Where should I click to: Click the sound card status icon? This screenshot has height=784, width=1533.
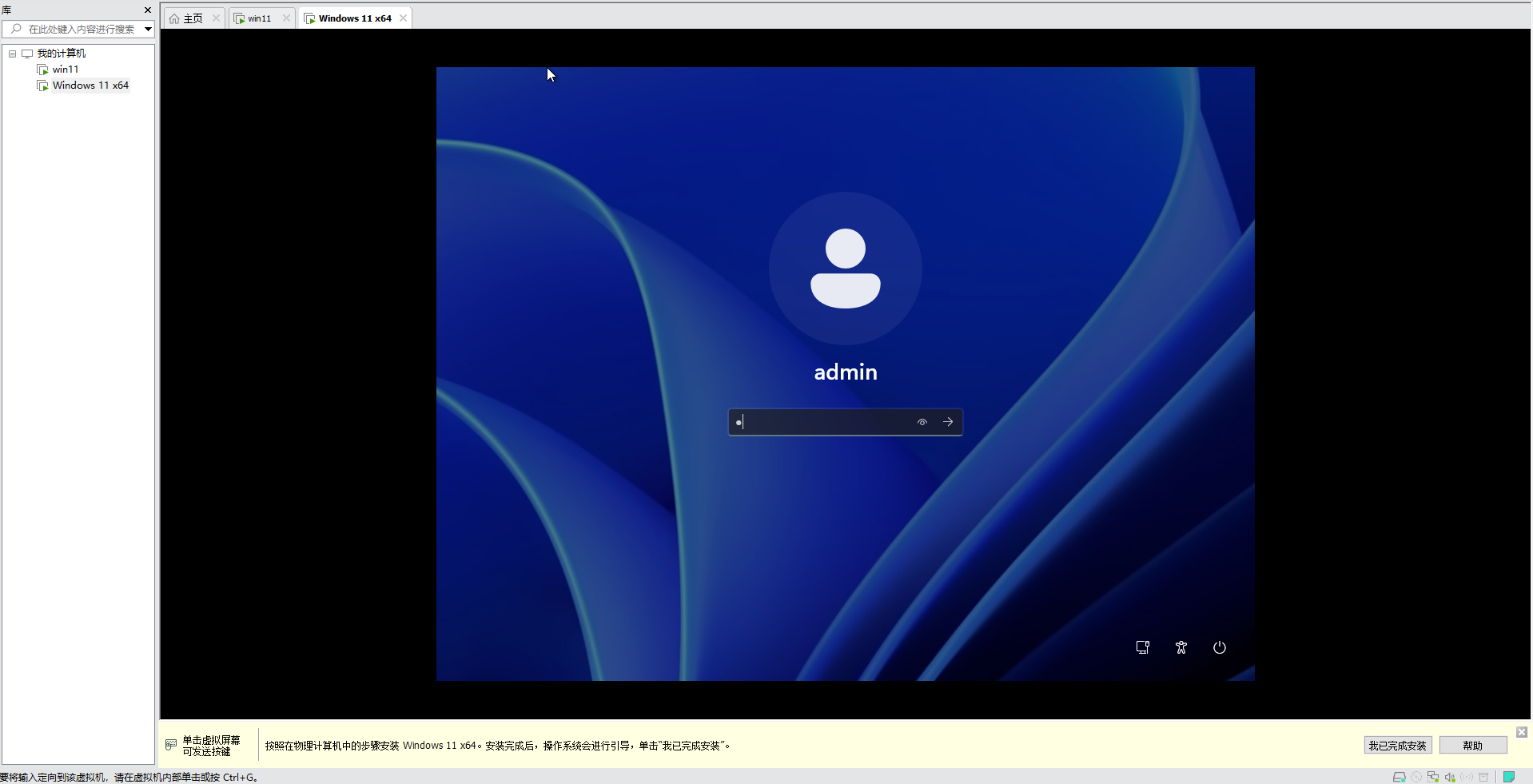(x=1450, y=777)
